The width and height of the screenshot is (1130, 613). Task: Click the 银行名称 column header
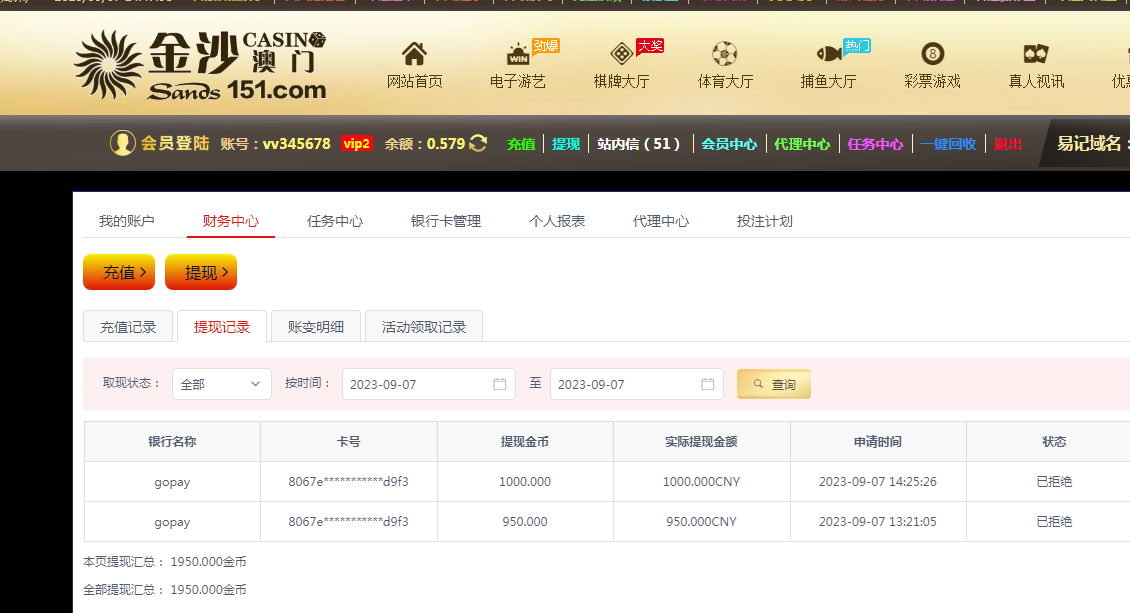(x=172, y=442)
